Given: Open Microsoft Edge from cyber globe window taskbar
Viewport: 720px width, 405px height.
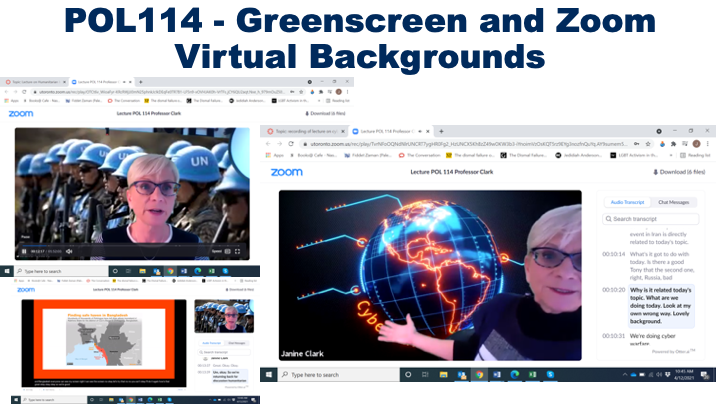Looking at the screenshot, I should click(x=515, y=375).
